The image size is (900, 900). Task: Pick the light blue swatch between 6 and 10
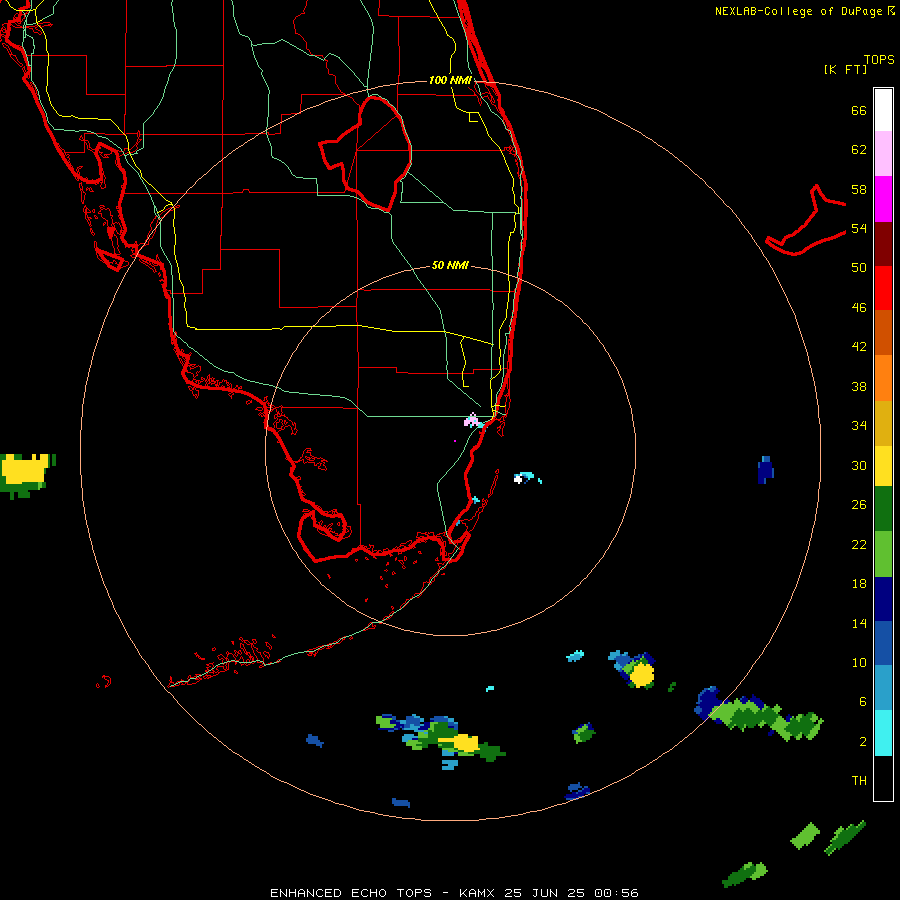click(883, 688)
